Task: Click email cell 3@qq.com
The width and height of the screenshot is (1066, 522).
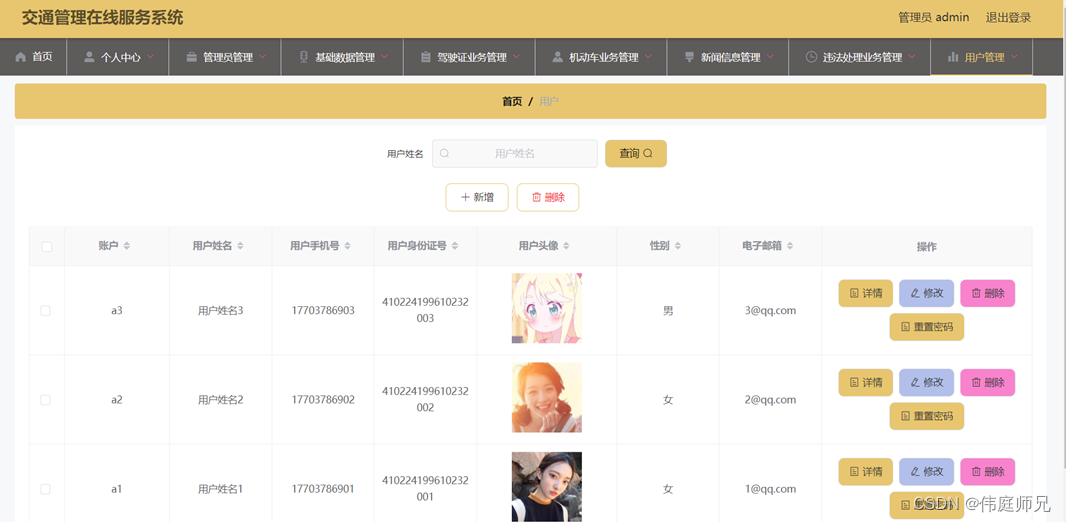Action: click(x=770, y=311)
